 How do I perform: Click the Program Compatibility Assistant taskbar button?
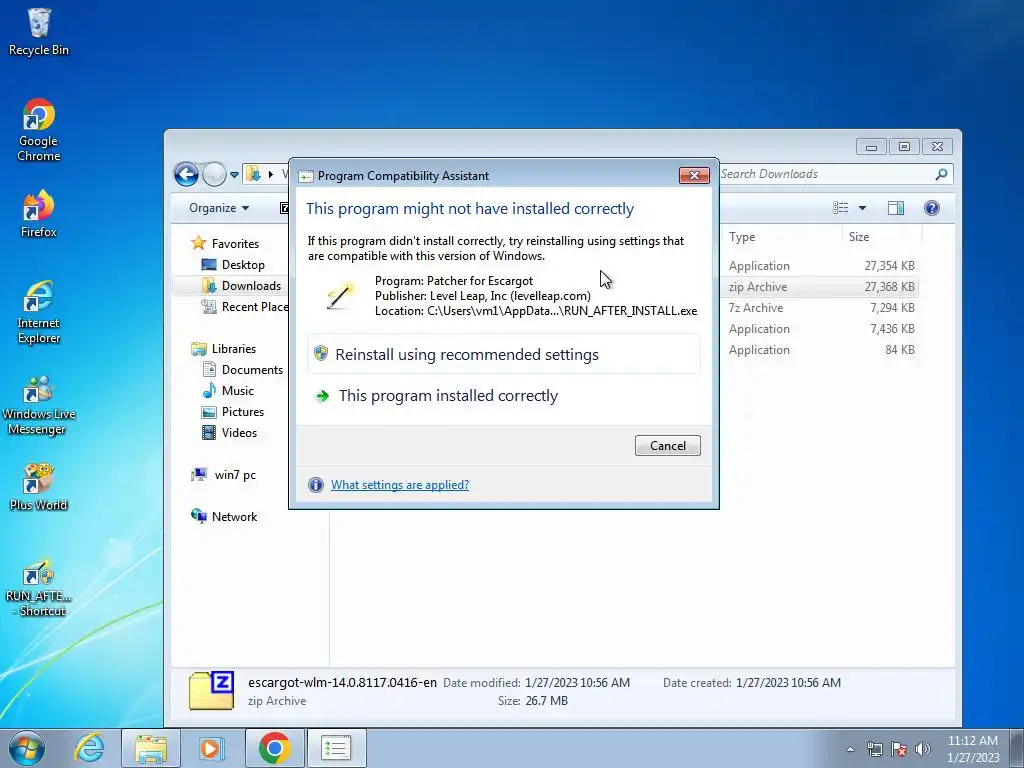(x=336, y=748)
